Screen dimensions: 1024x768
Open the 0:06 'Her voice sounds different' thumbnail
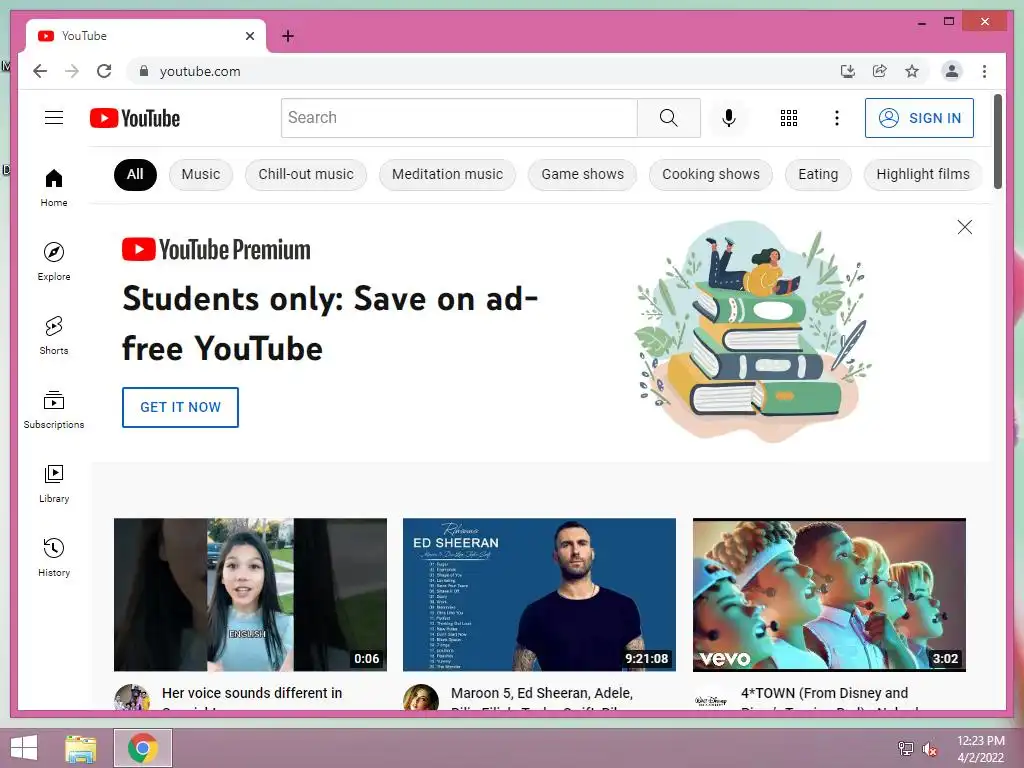[x=250, y=594]
